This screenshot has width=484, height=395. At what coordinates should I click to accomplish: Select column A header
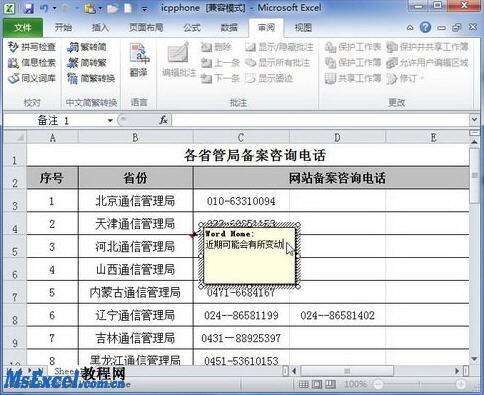coord(53,137)
